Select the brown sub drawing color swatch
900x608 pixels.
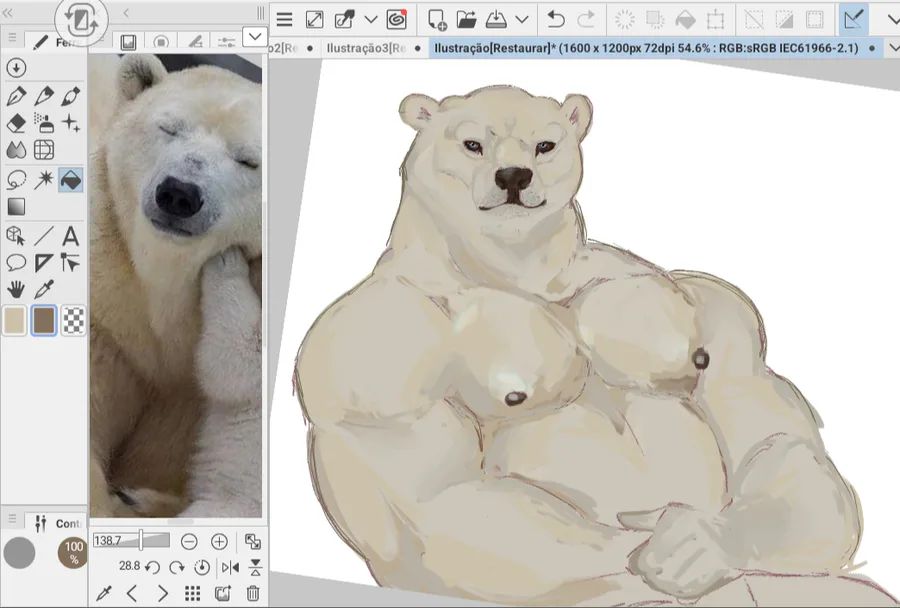click(44, 320)
